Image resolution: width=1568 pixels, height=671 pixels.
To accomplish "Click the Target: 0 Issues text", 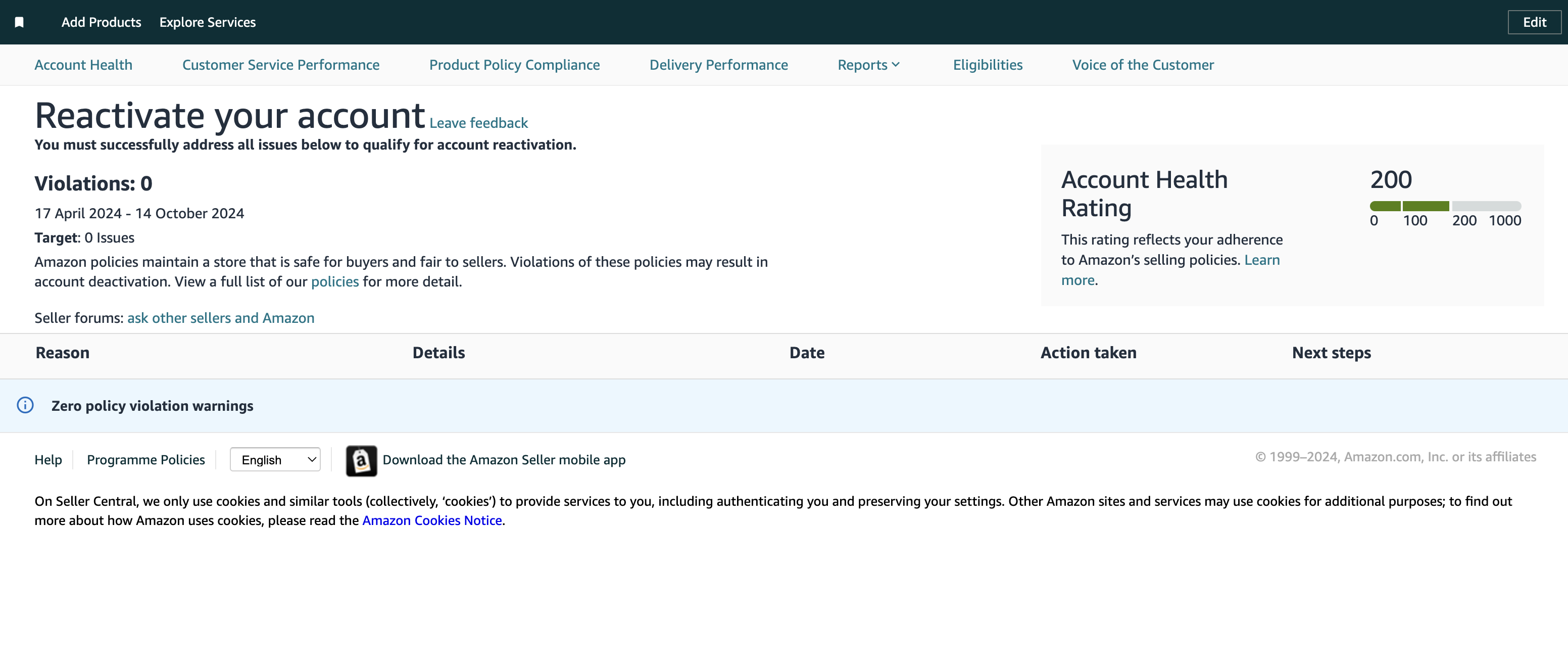I will [84, 237].
